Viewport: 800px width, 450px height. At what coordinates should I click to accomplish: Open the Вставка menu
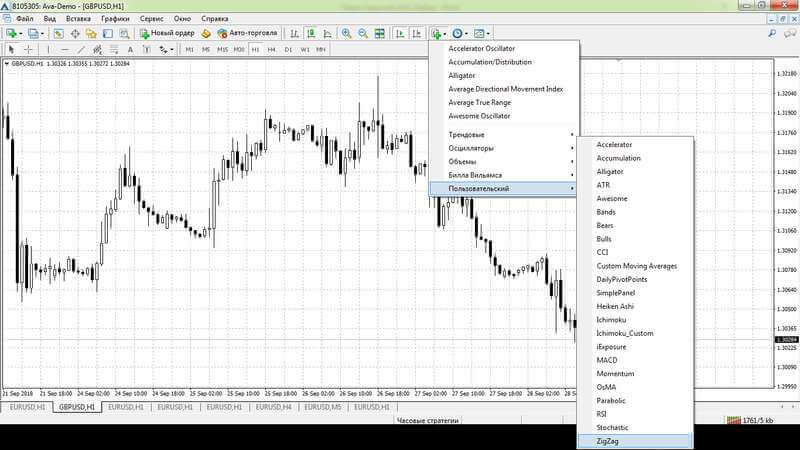coord(78,19)
